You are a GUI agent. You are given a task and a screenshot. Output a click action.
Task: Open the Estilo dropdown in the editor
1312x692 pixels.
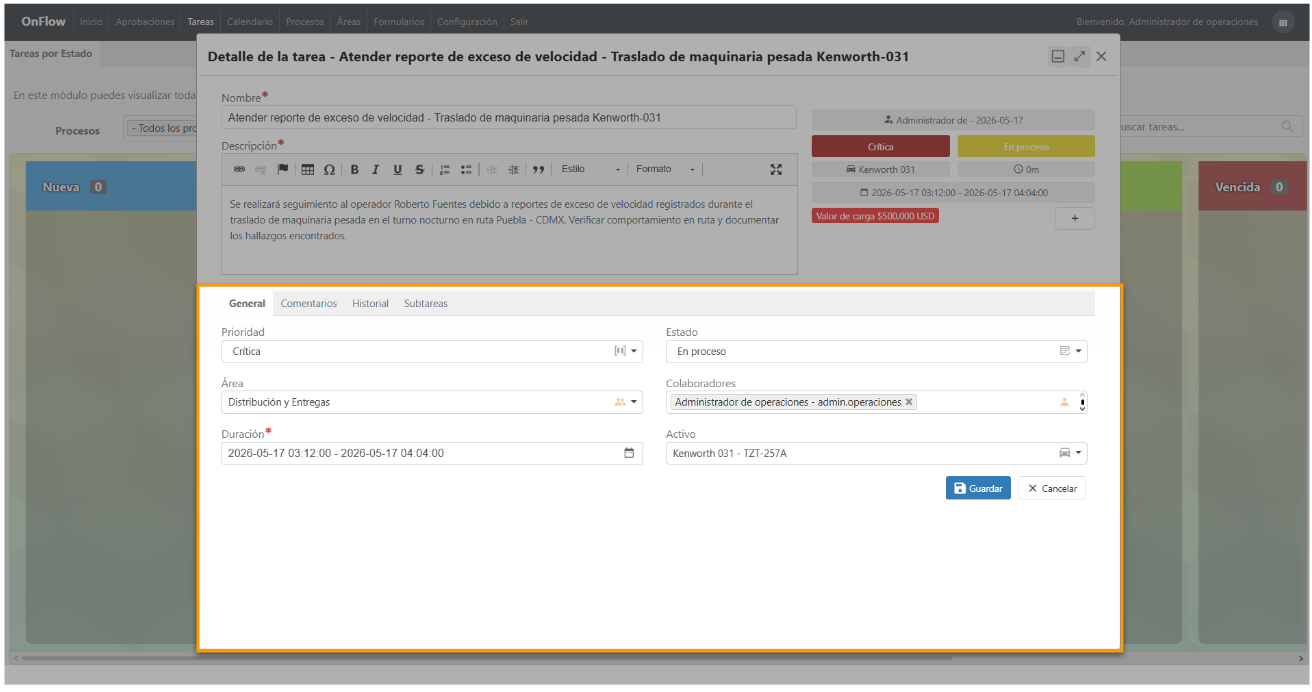point(590,169)
